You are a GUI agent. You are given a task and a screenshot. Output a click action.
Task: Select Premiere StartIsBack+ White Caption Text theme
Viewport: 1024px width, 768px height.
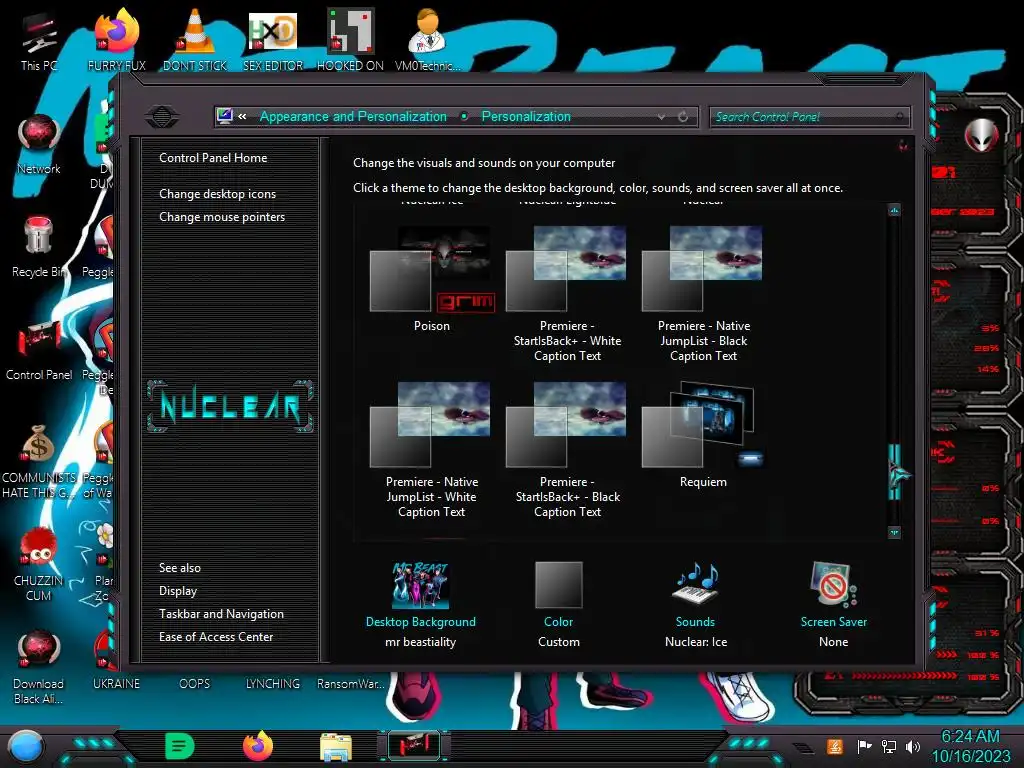point(567,294)
